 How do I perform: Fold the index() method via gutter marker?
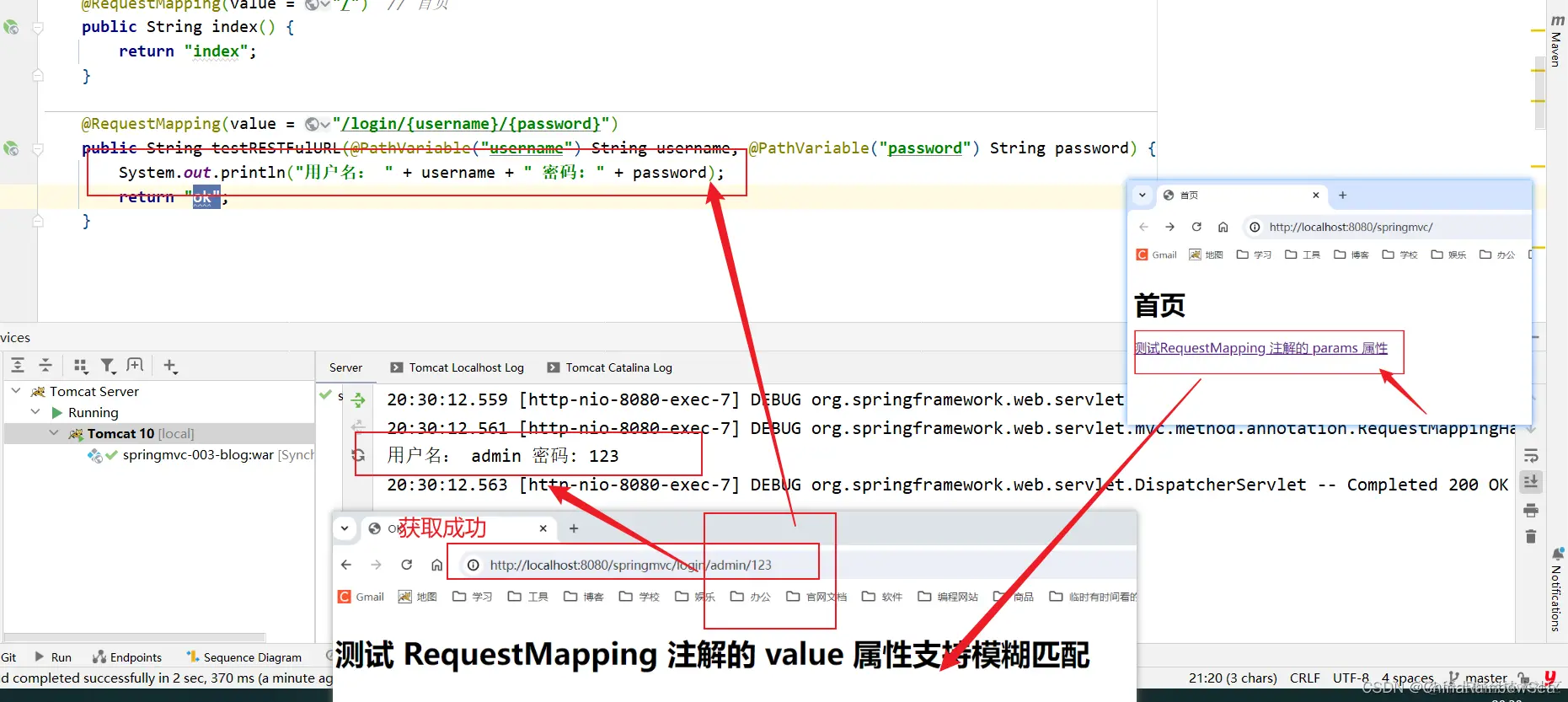click(x=38, y=28)
